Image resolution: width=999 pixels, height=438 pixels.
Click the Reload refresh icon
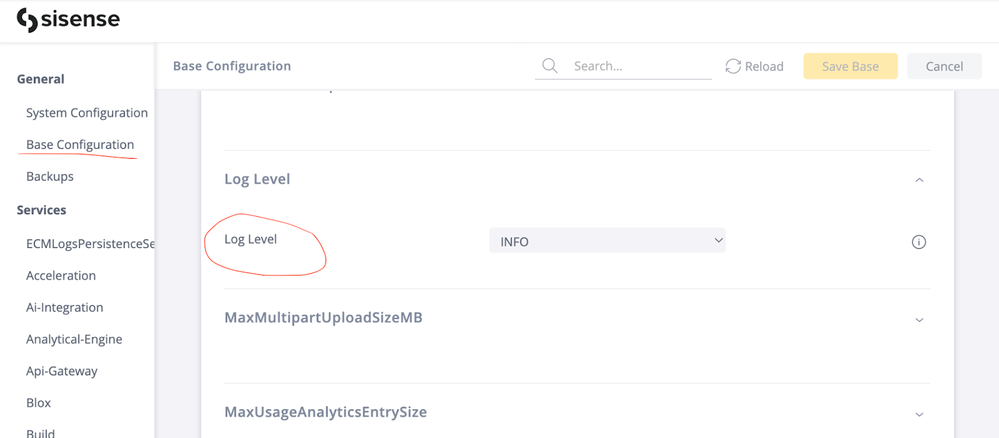[x=733, y=66]
